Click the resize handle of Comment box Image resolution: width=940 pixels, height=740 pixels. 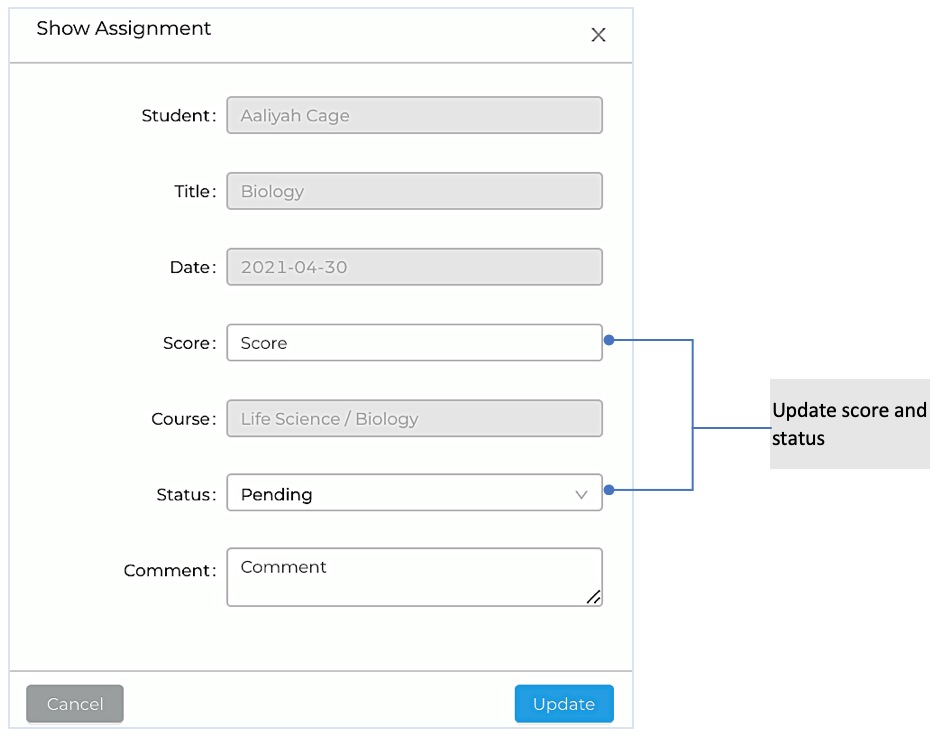click(593, 597)
